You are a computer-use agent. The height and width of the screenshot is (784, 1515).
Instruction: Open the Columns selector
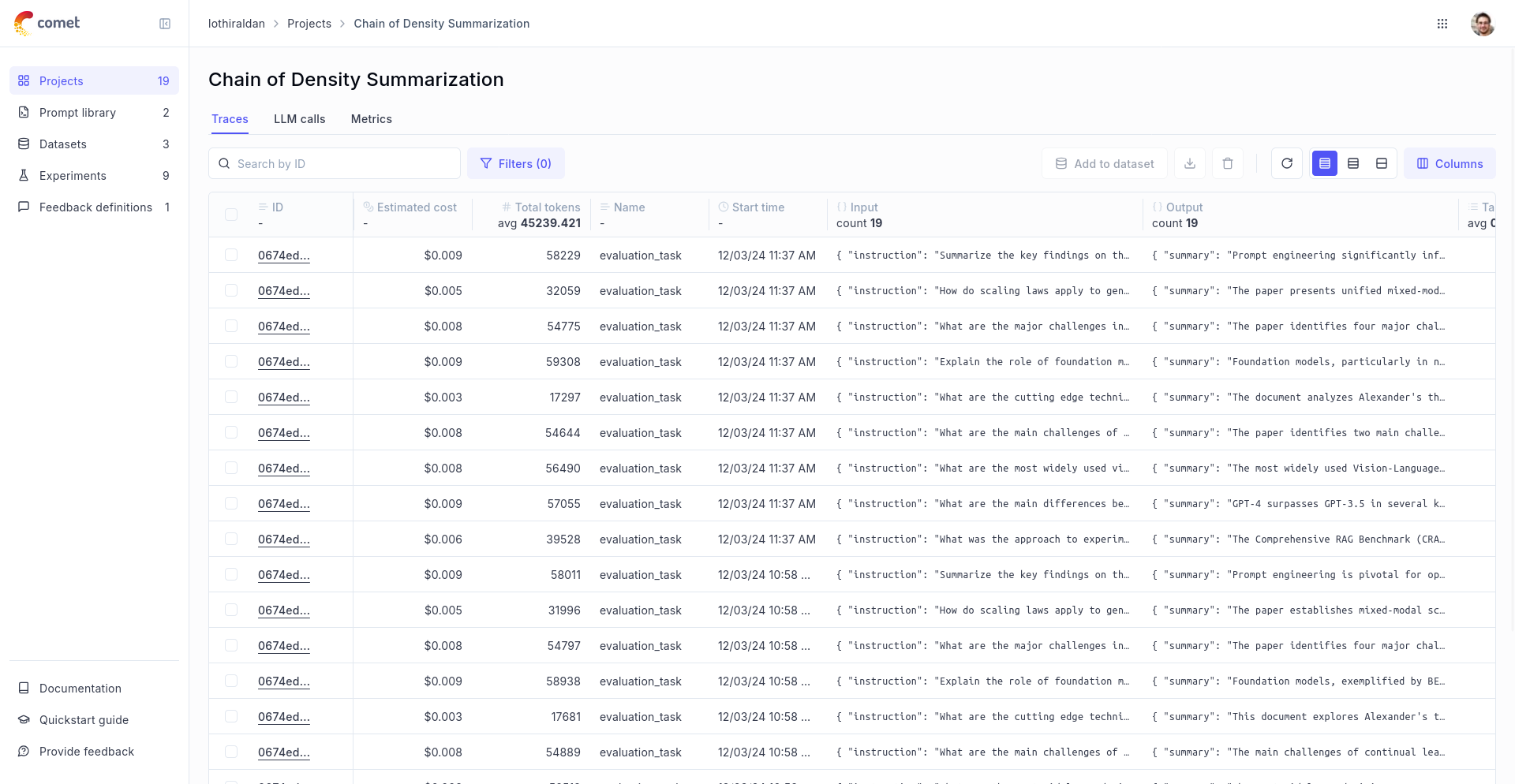click(1450, 163)
